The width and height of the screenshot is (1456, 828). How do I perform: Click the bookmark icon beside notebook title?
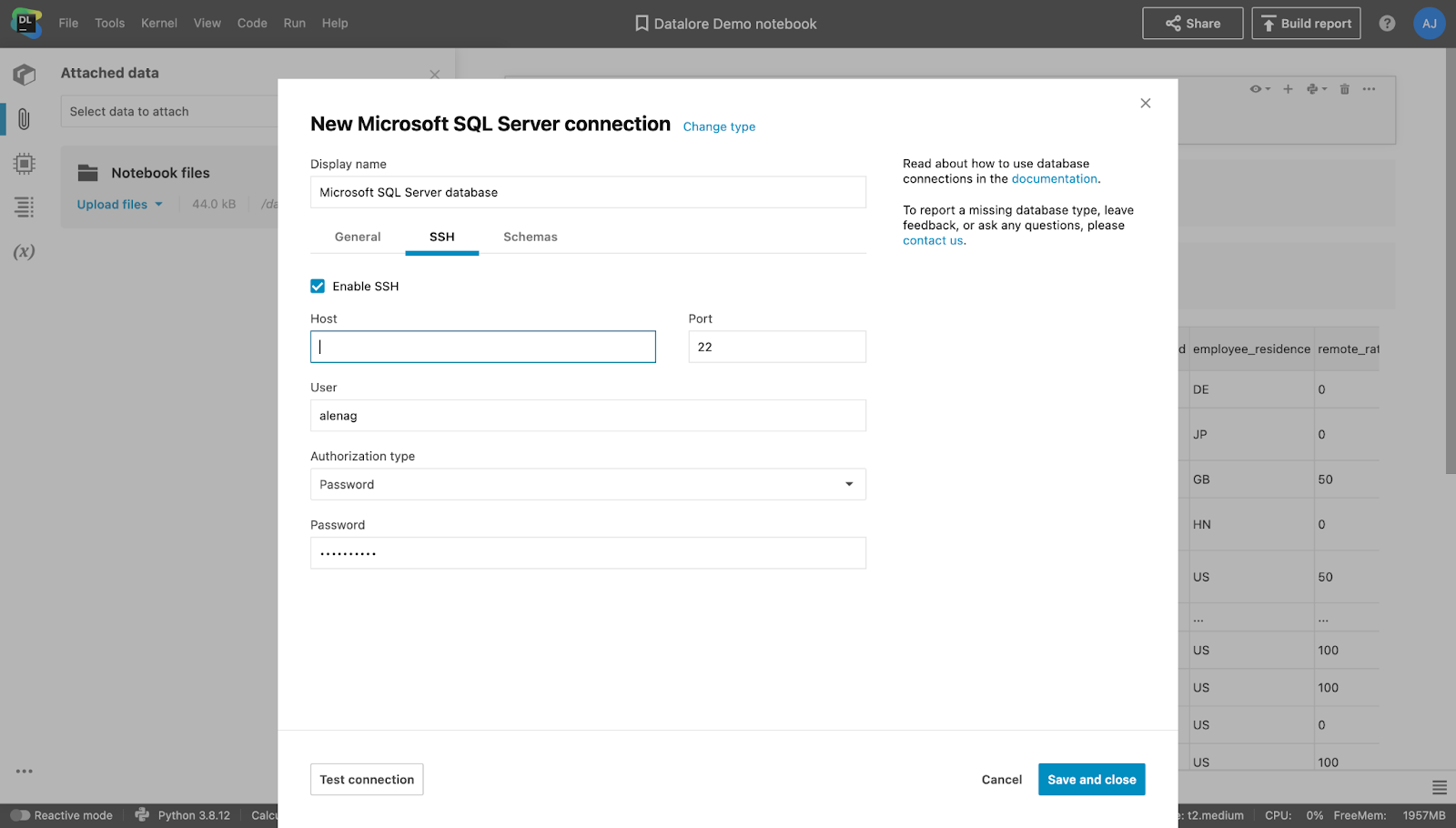click(x=642, y=24)
